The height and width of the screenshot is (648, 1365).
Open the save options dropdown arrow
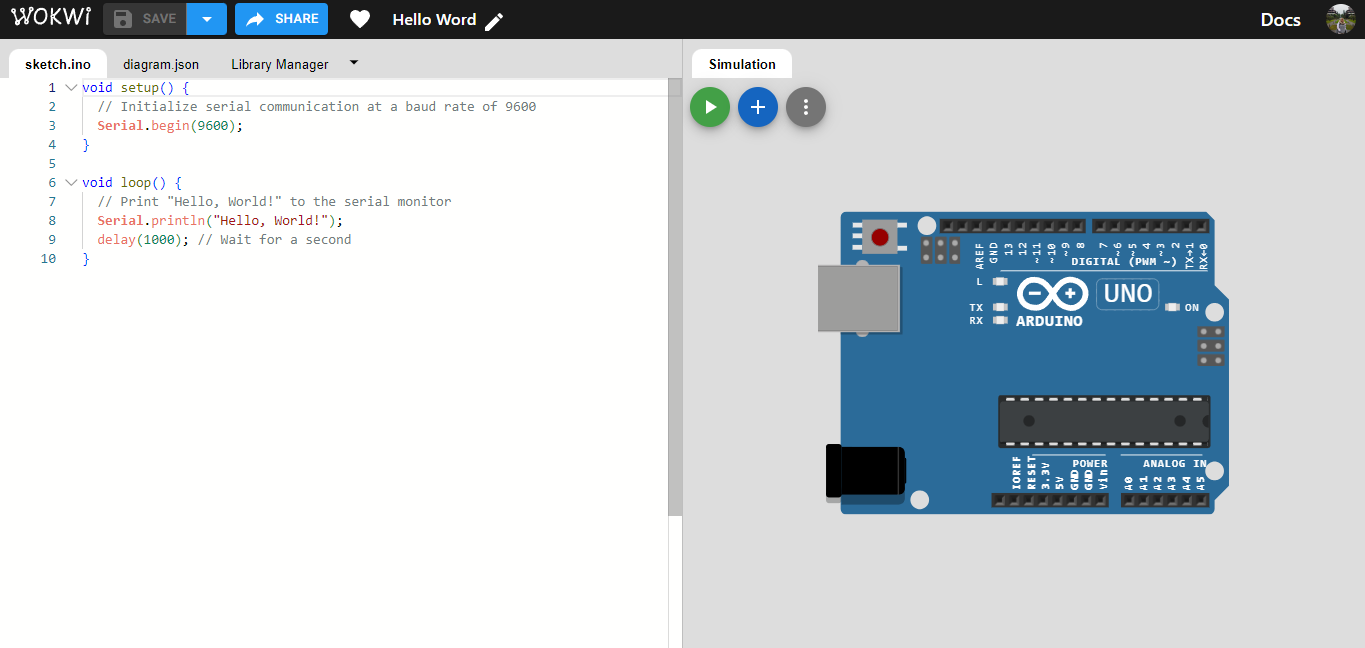pos(207,19)
